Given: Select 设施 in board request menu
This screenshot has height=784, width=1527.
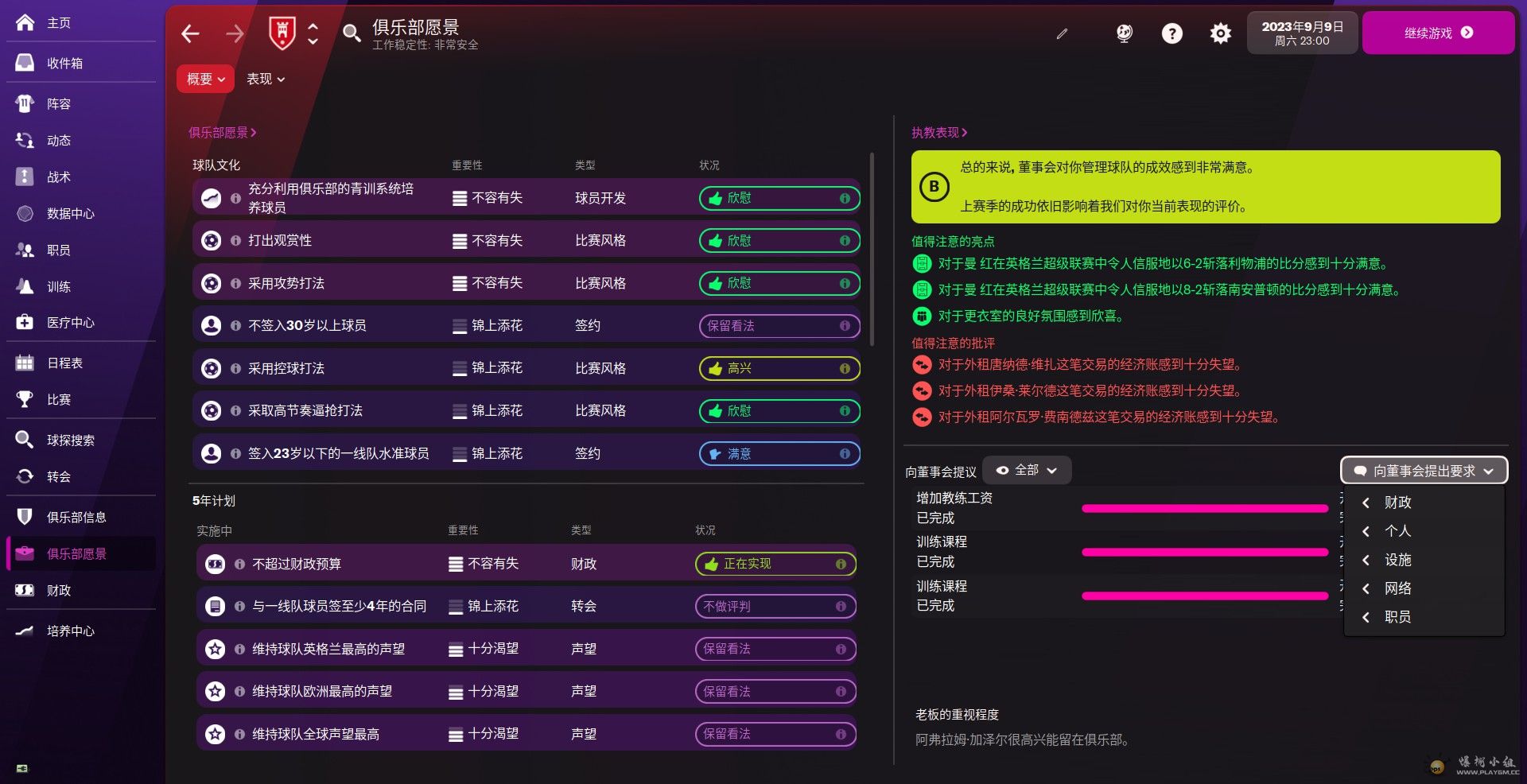Looking at the screenshot, I should pyautogui.click(x=1397, y=560).
